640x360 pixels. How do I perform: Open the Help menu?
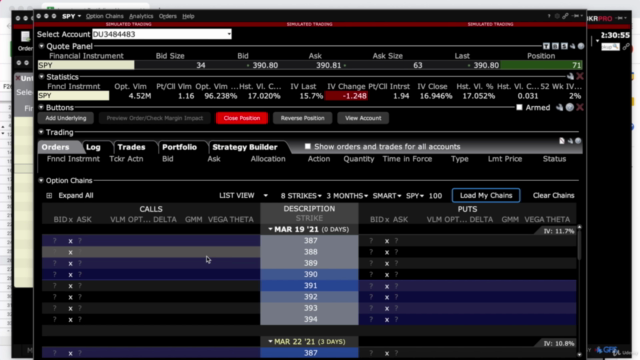tap(188, 16)
